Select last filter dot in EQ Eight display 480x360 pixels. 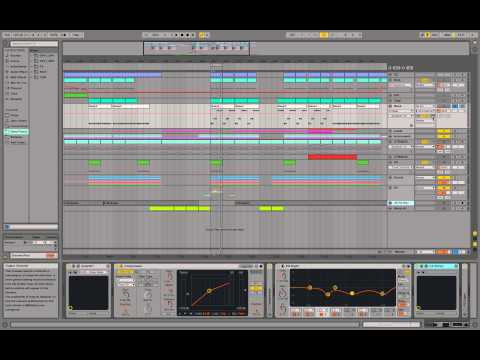click(382, 294)
